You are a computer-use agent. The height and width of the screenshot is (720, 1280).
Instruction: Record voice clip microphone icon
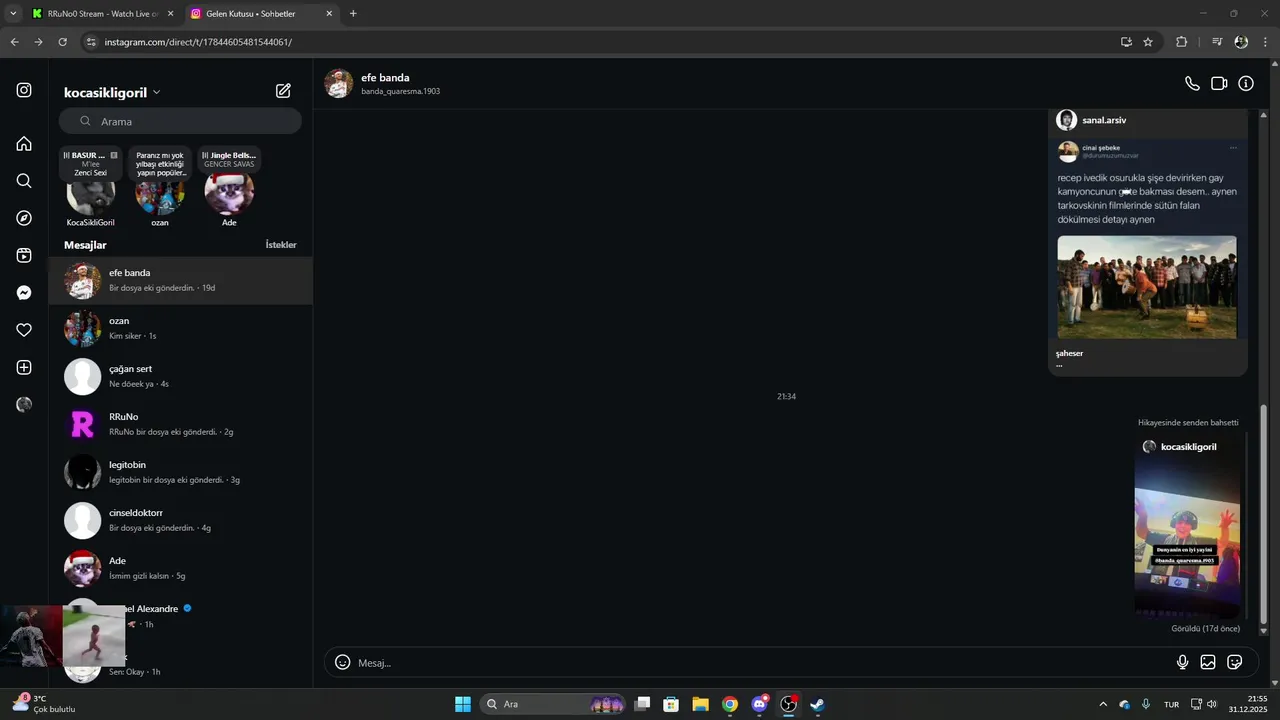[1183, 662]
